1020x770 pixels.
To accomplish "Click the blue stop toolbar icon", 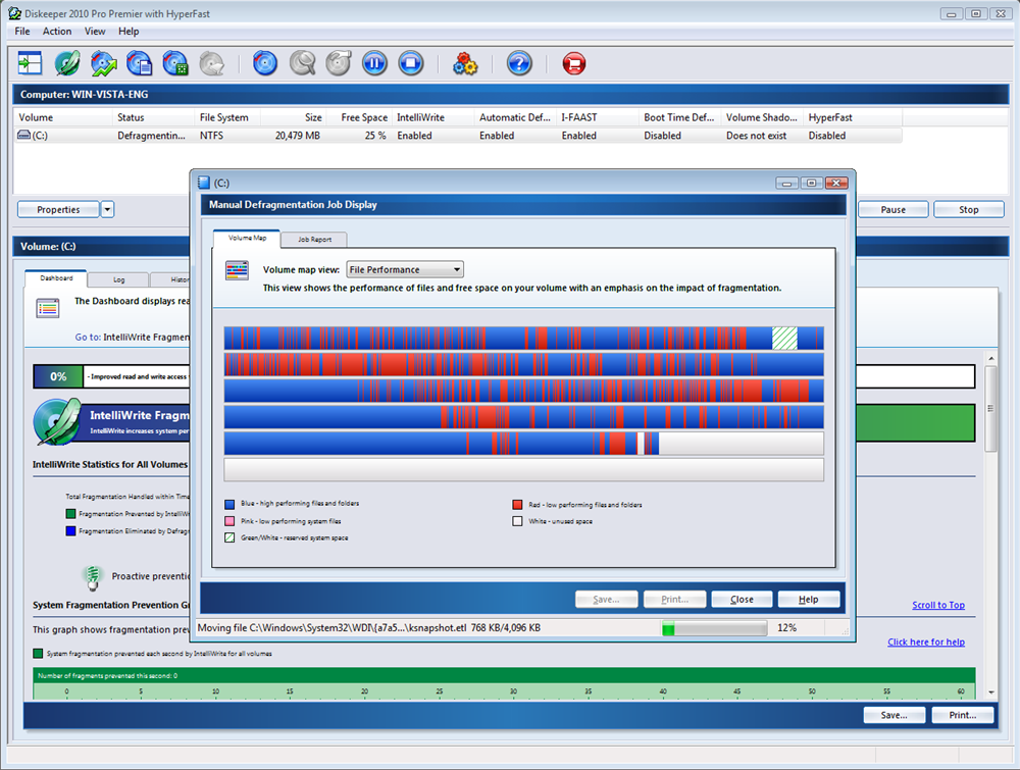I will (411, 63).
